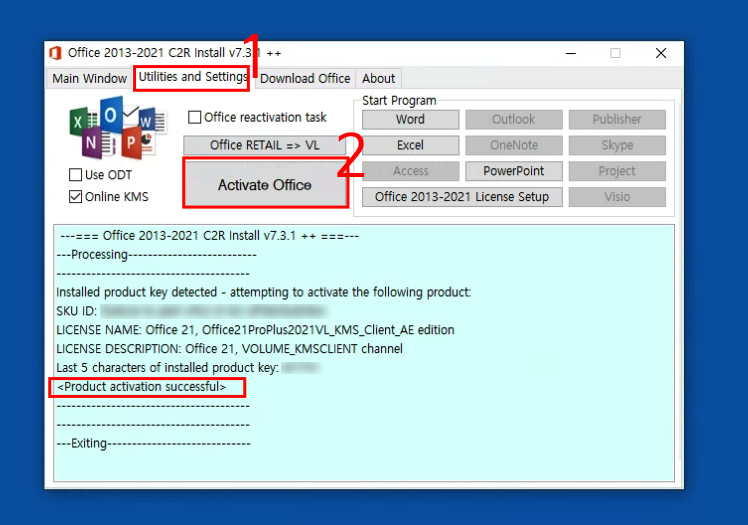Image resolution: width=748 pixels, height=525 pixels.
Task: Click the greyed Skype button
Action: [x=617, y=145]
